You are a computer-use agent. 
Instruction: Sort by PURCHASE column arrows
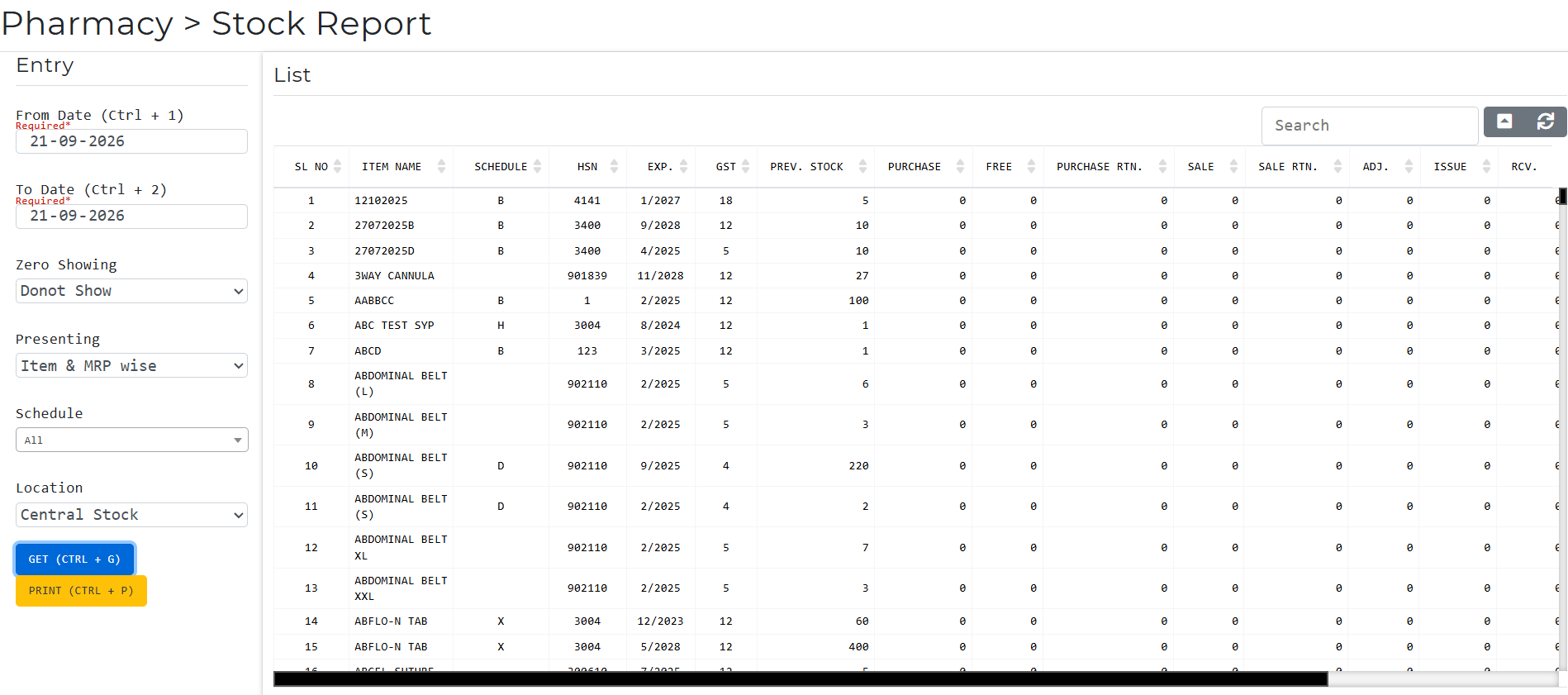[x=960, y=166]
